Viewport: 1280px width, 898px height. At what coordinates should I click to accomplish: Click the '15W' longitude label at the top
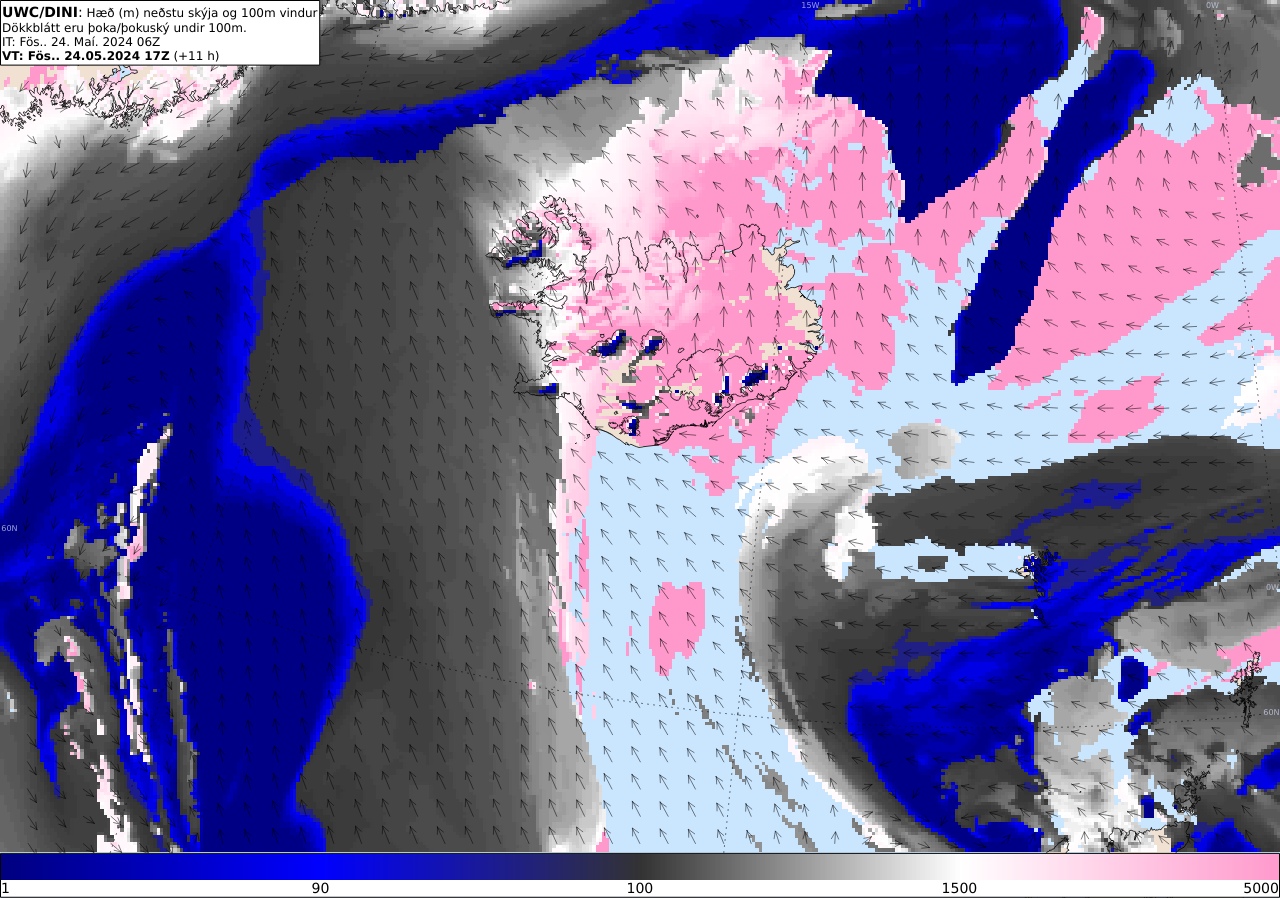coord(809,5)
